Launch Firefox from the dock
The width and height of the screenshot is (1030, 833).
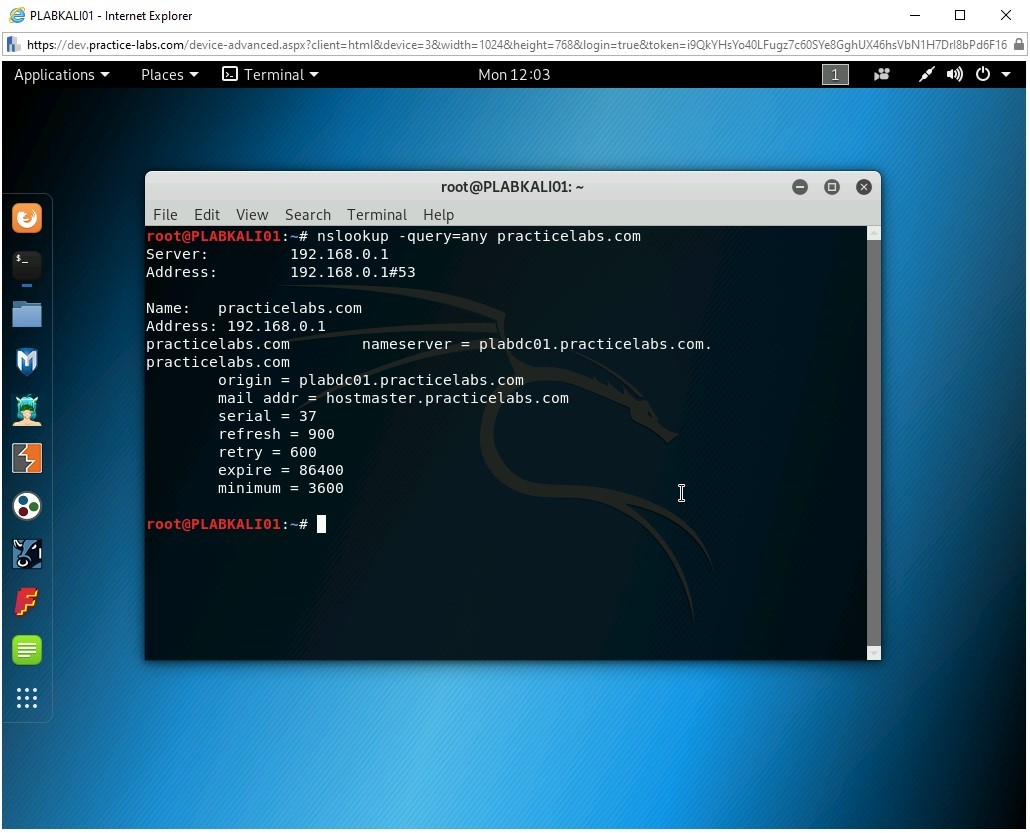pos(27,218)
